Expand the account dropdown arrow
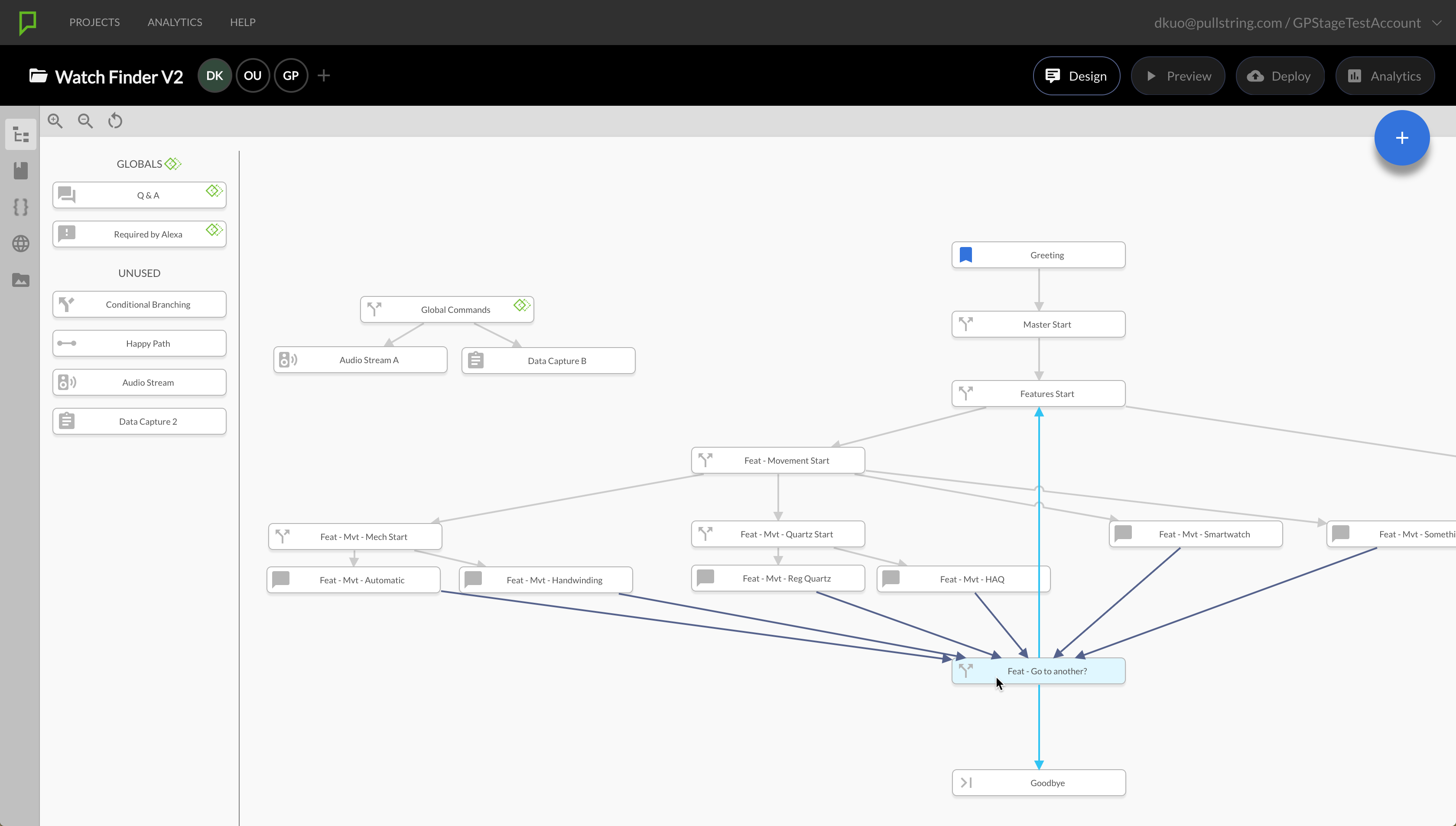The width and height of the screenshot is (1456, 826). pos(1436,23)
